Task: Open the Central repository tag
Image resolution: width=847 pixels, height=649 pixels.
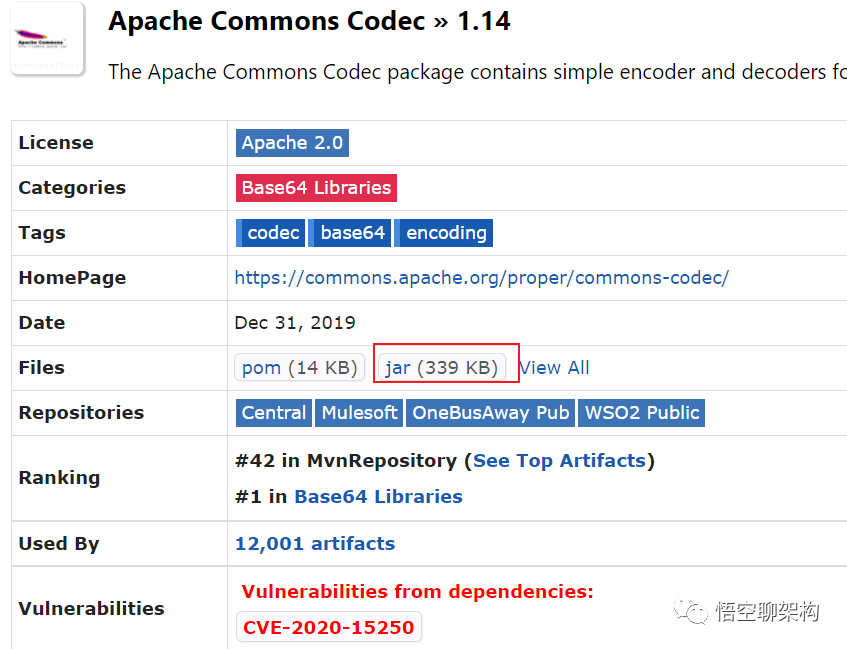Action: click(273, 413)
